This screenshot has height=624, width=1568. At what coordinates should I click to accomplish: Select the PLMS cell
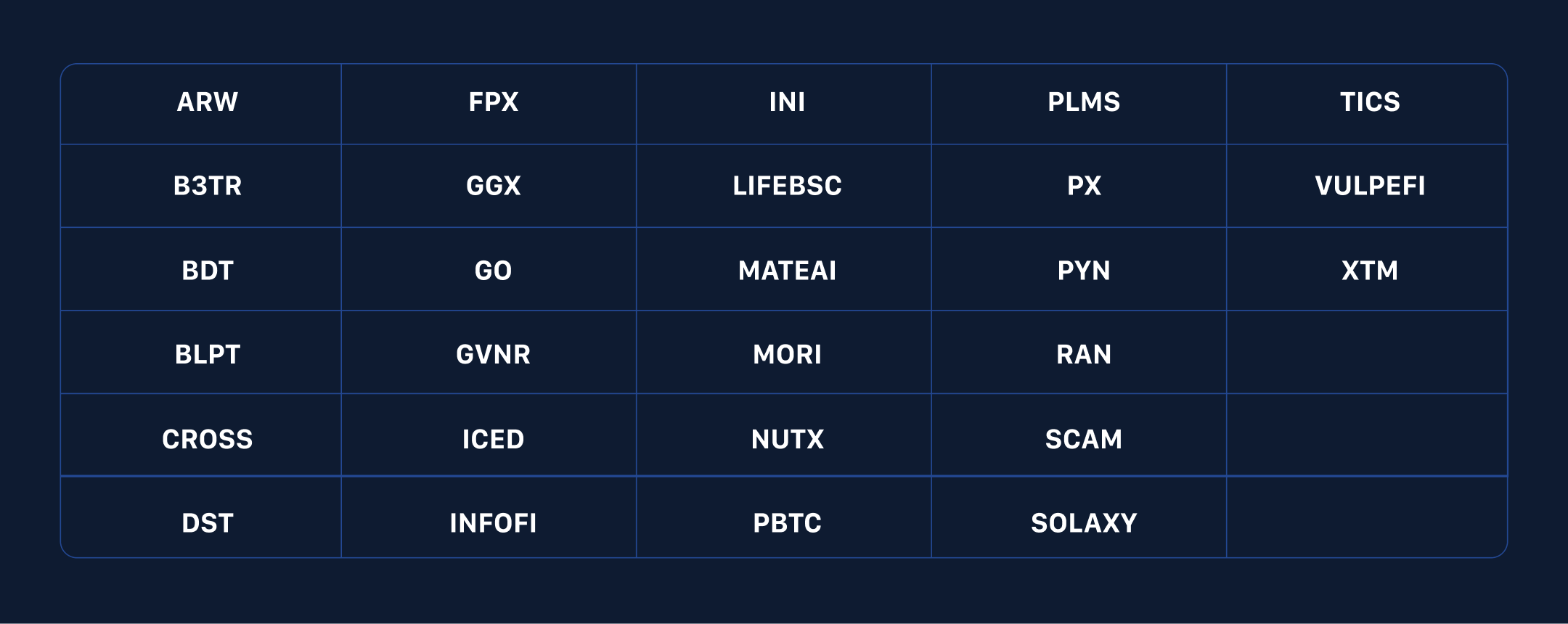tap(1084, 102)
